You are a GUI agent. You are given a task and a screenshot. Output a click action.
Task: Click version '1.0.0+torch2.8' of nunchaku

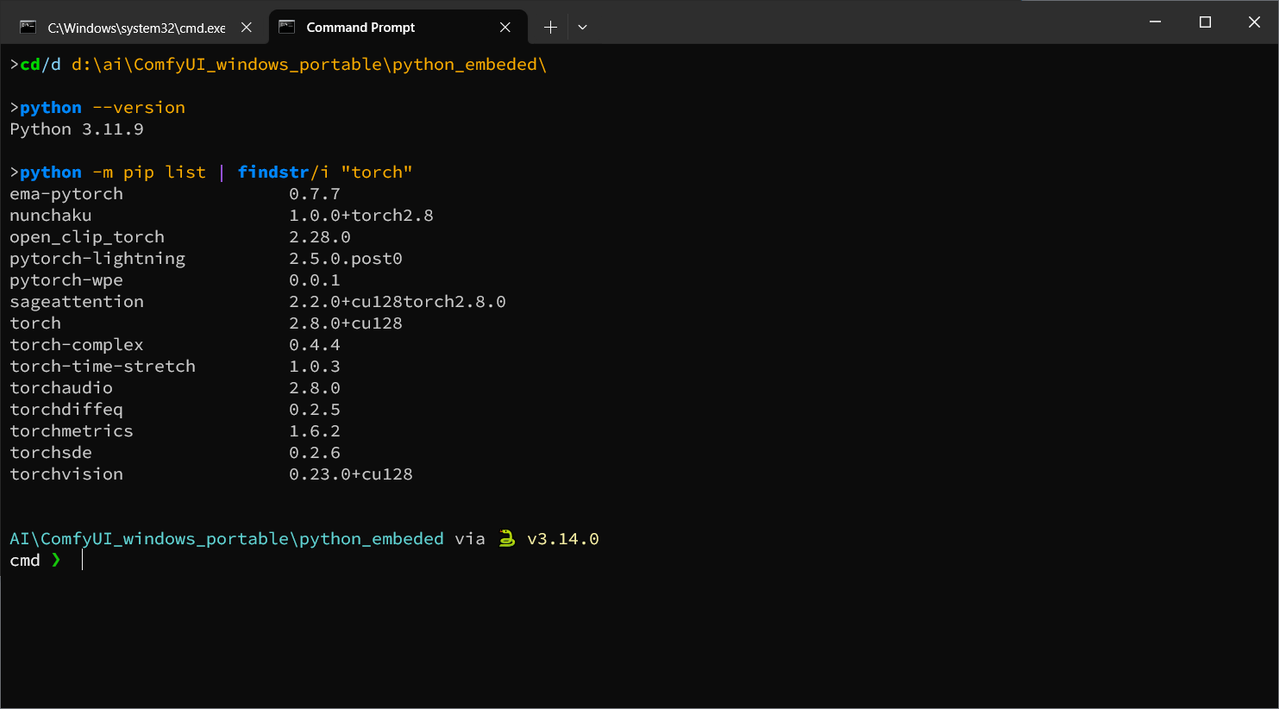[x=361, y=215]
